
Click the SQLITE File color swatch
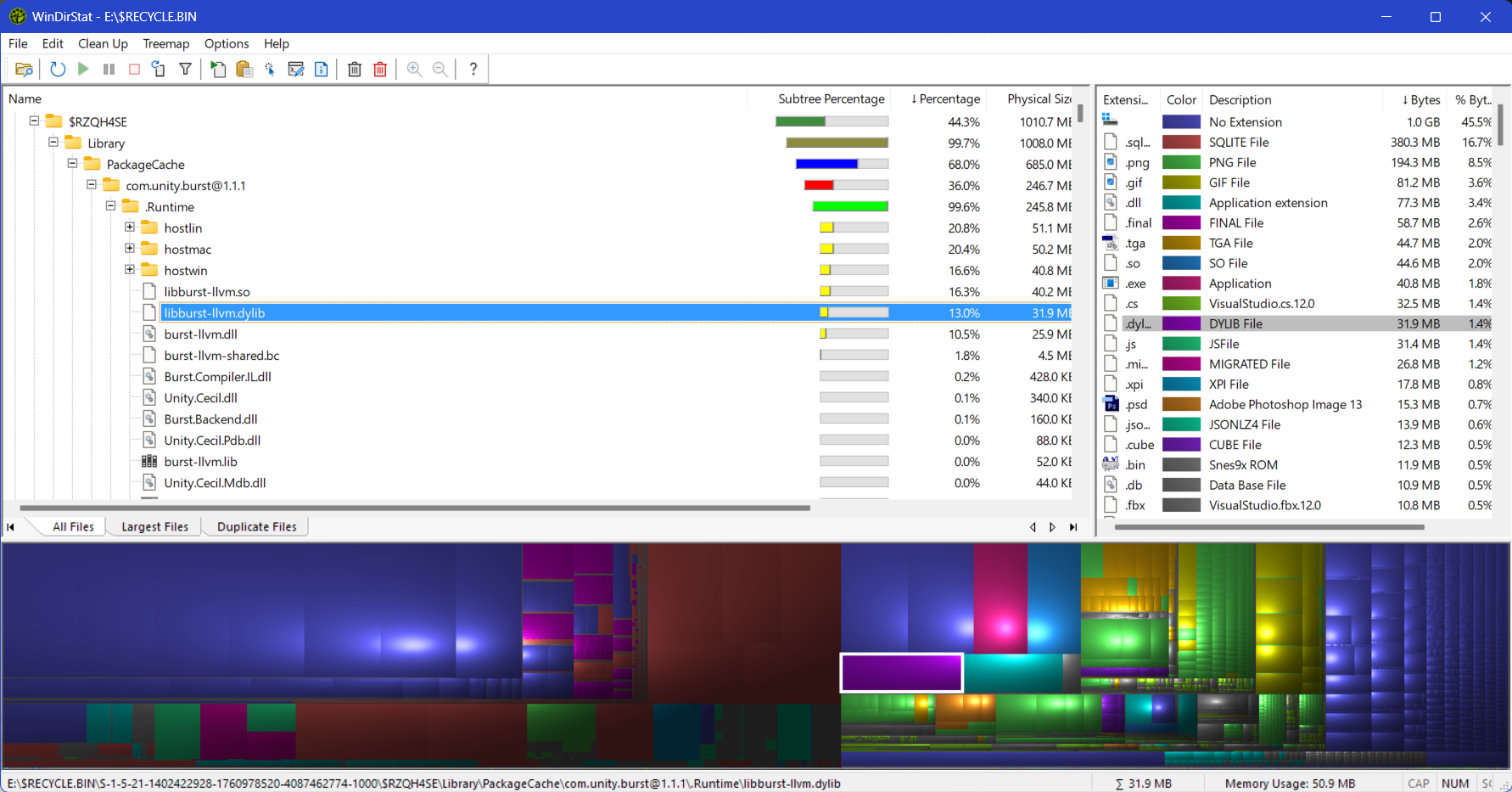[1181, 143]
